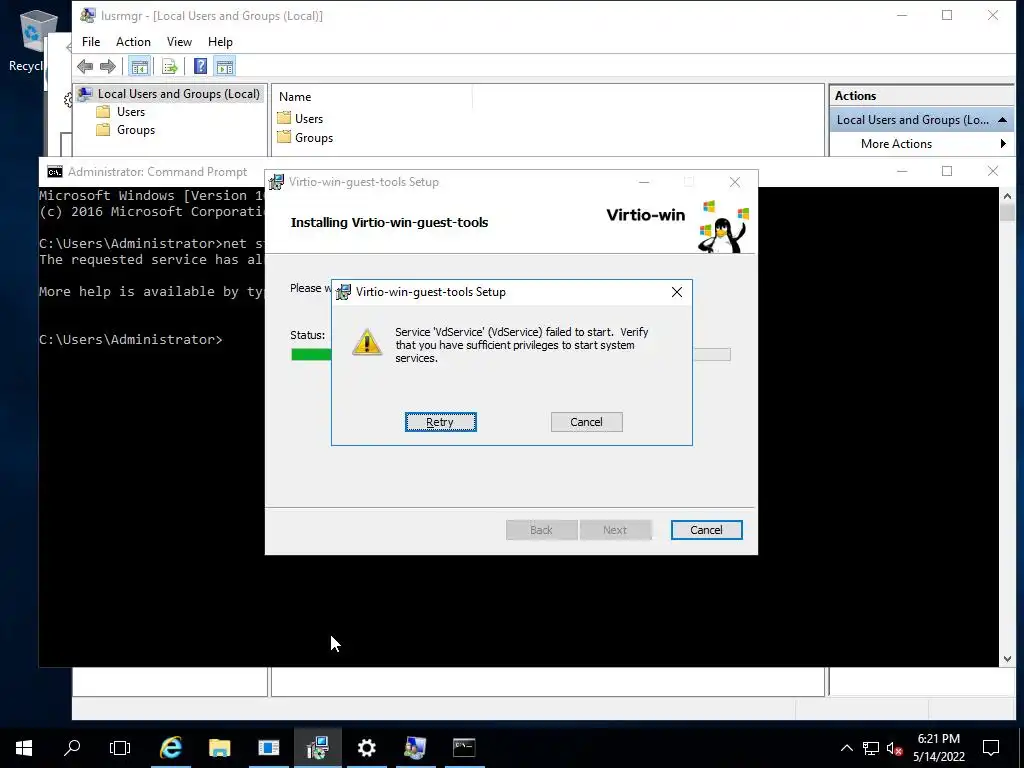Toggle Show/Hide Console Tree toolbar icon
Image resolution: width=1024 pixels, height=768 pixels.
pos(139,66)
